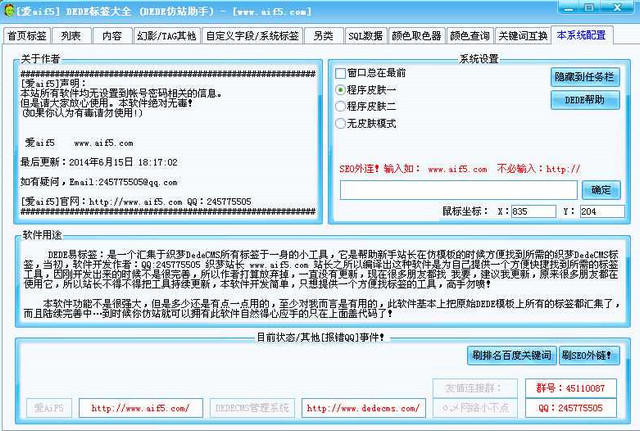This screenshot has height=431, width=640.
Task: Click the mouse X coordinate field
Action: 533,211
